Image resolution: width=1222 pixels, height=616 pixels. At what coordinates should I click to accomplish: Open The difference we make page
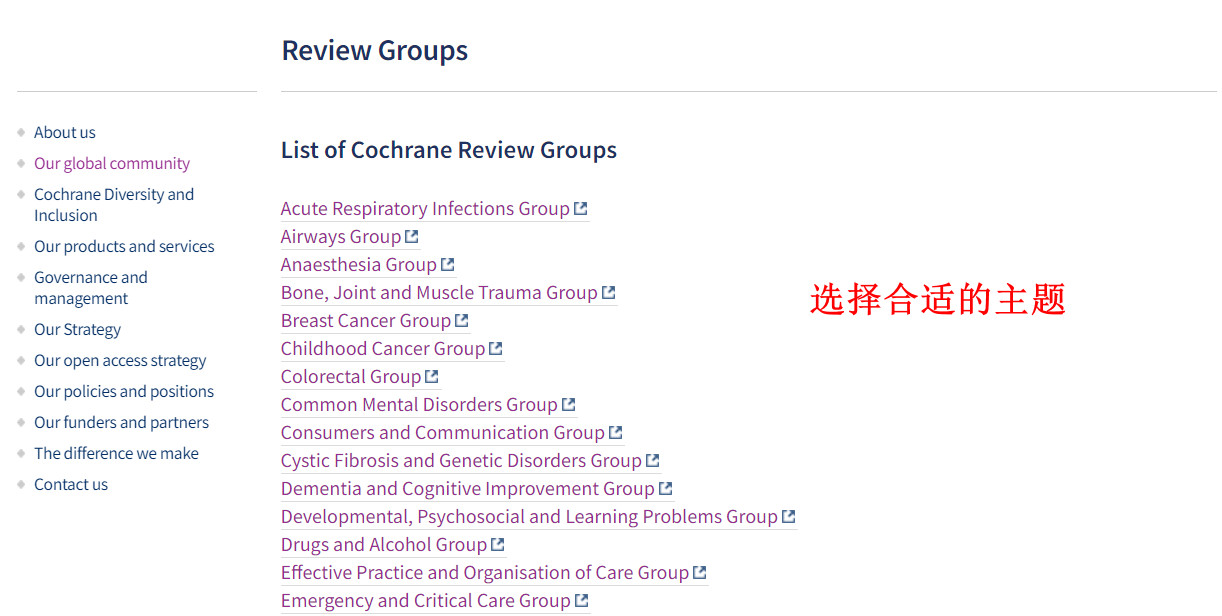coord(116,453)
